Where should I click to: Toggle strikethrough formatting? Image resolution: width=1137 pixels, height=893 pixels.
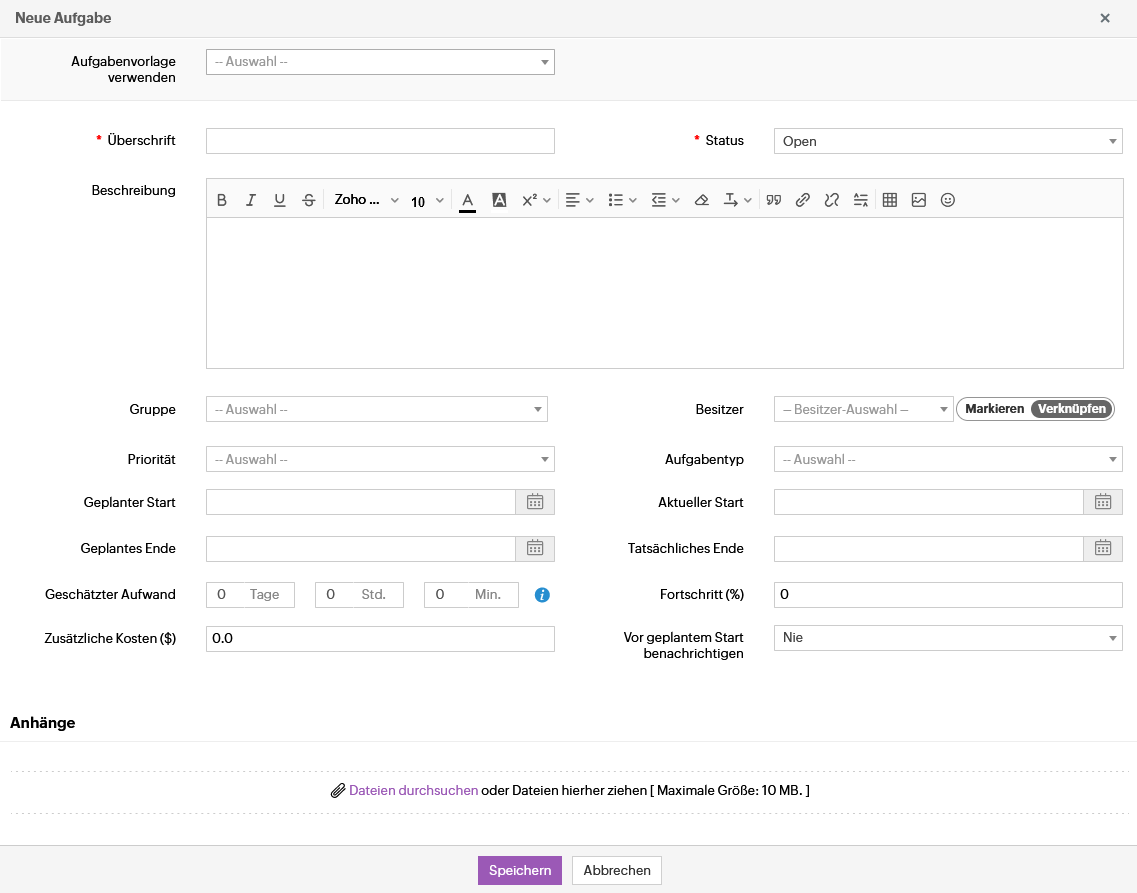pyautogui.click(x=308, y=200)
